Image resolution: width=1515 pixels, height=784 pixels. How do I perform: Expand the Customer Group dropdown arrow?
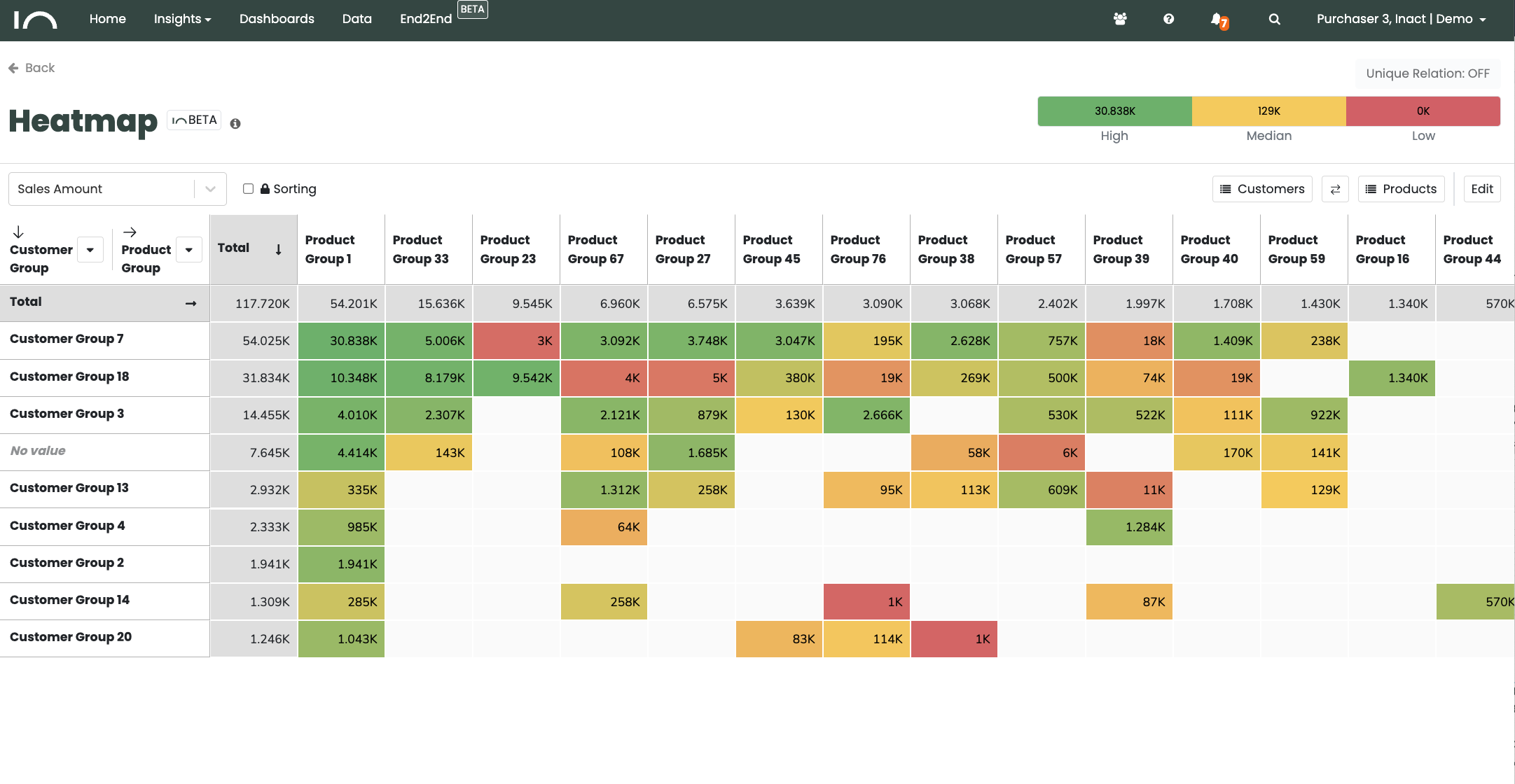[90, 250]
